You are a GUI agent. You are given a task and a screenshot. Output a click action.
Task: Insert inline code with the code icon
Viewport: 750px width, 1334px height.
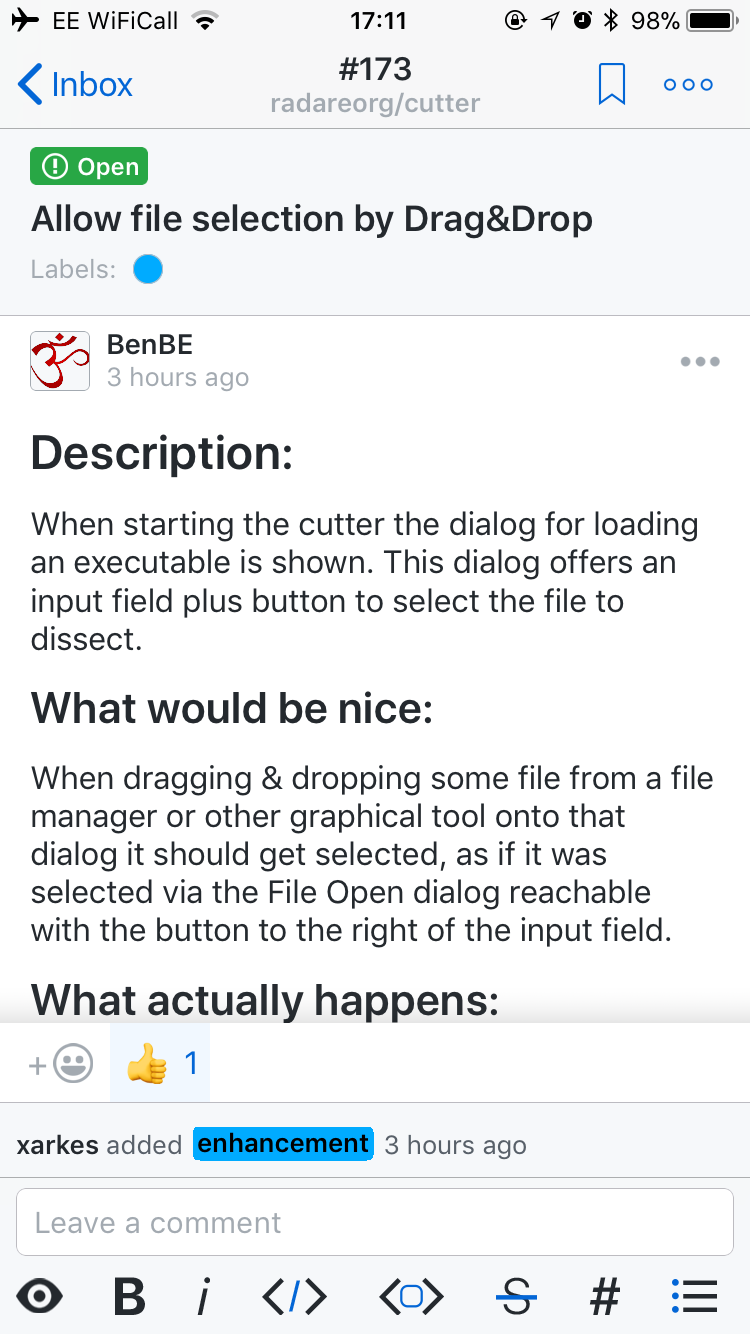coord(292,1296)
